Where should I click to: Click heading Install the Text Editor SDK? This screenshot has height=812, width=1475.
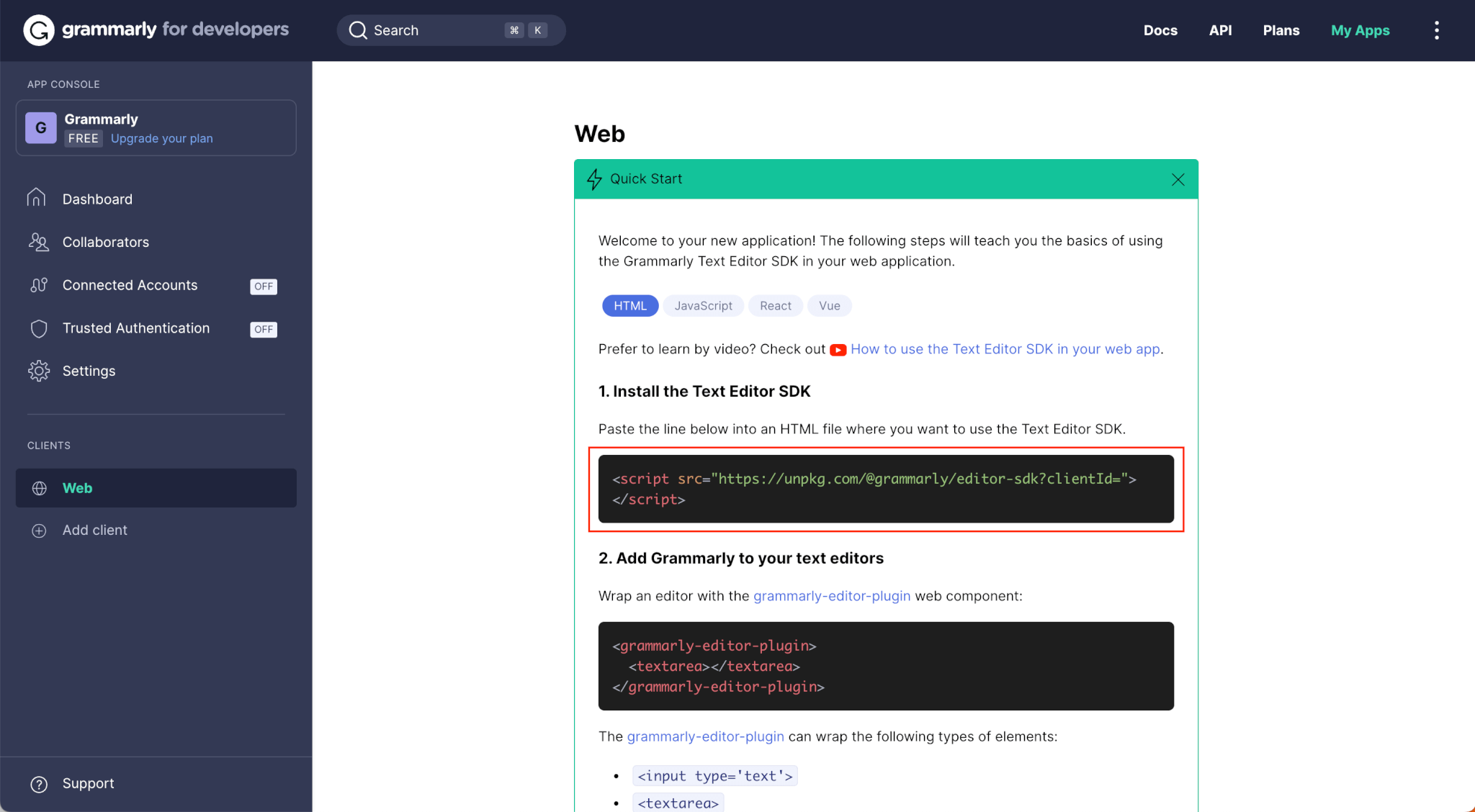pos(704,392)
